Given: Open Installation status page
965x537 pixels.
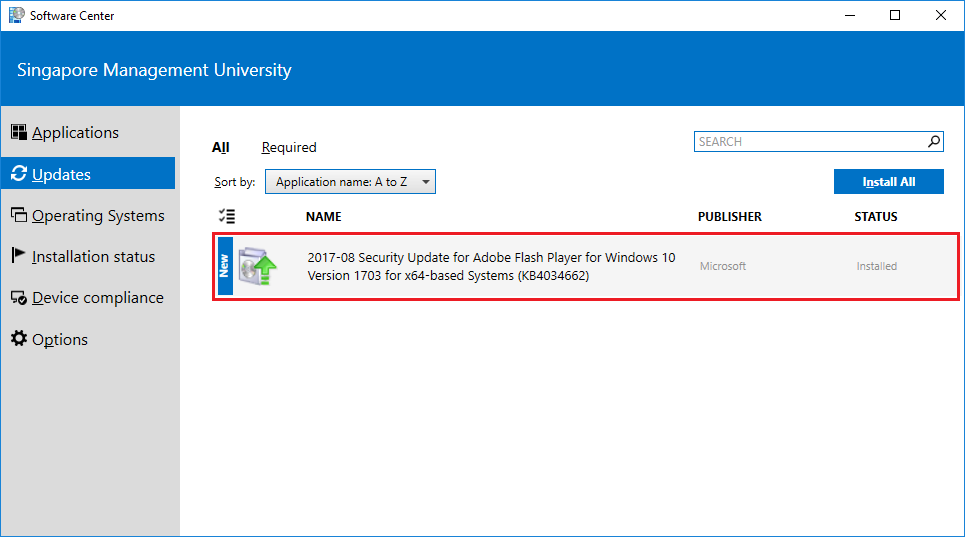Looking at the screenshot, I should click(x=93, y=257).
